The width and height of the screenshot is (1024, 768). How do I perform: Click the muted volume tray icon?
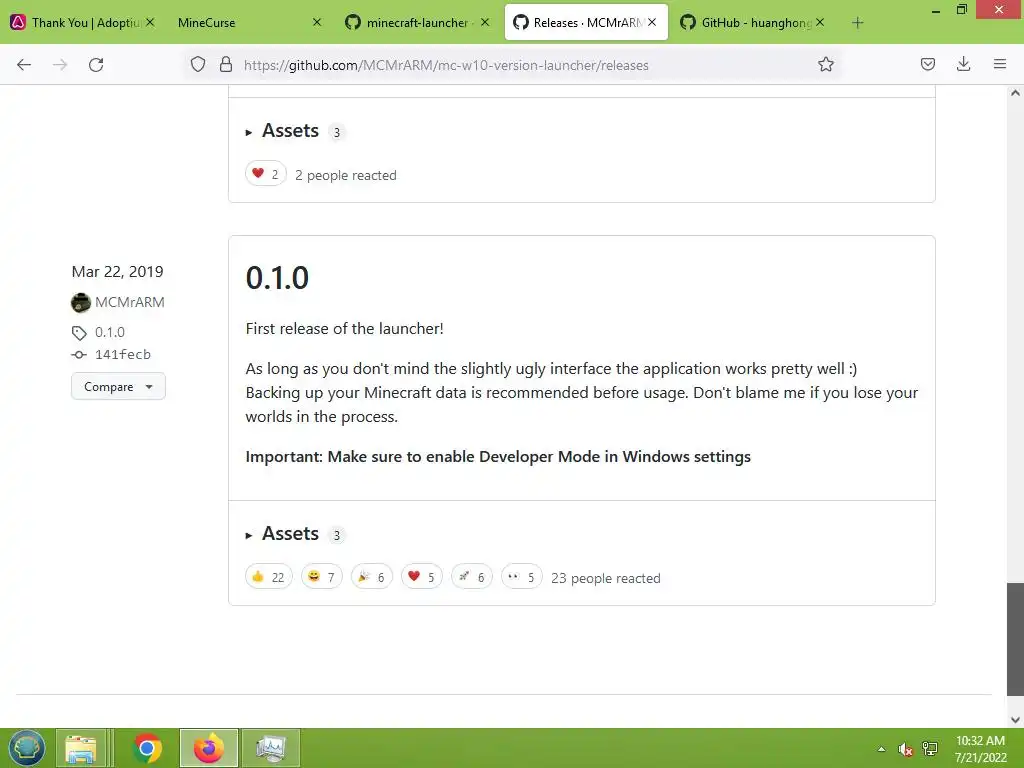905,749
